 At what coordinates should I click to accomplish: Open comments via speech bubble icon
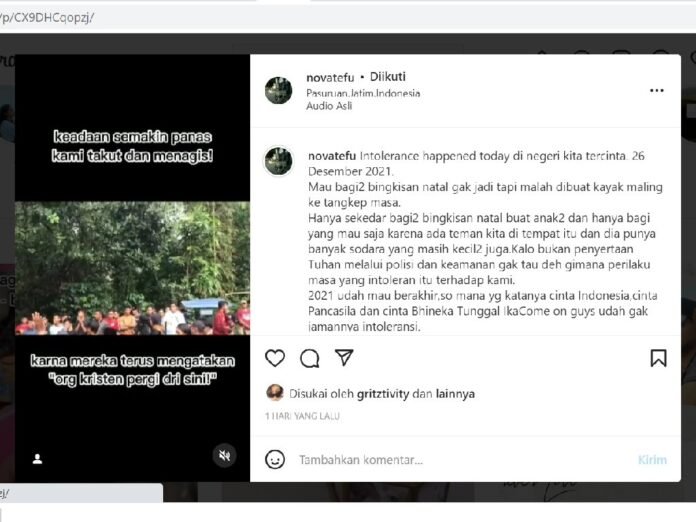point(309,358)
